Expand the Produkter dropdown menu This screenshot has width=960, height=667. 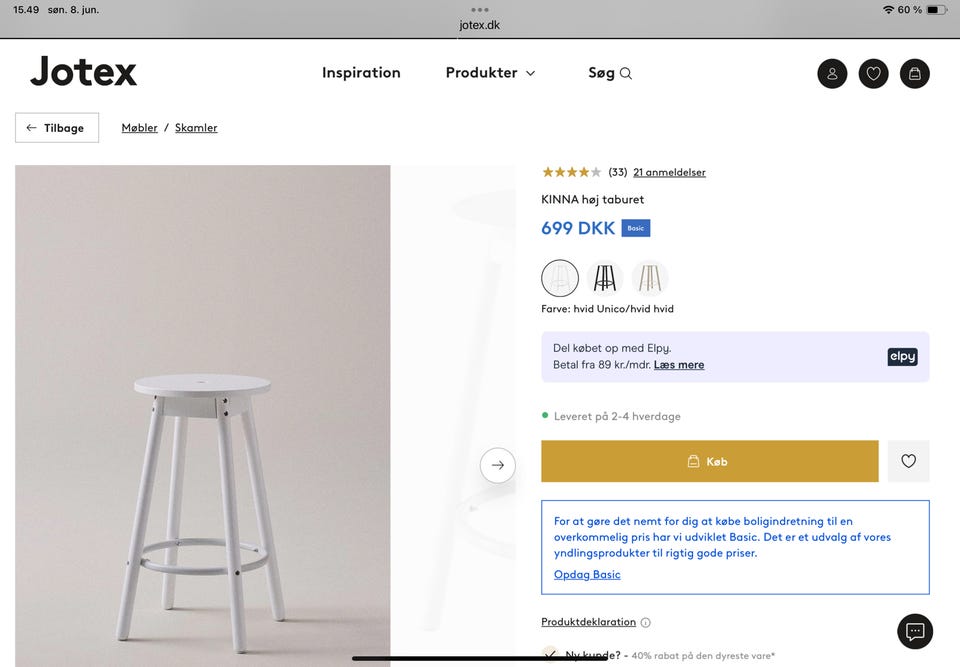click(490, 73)
